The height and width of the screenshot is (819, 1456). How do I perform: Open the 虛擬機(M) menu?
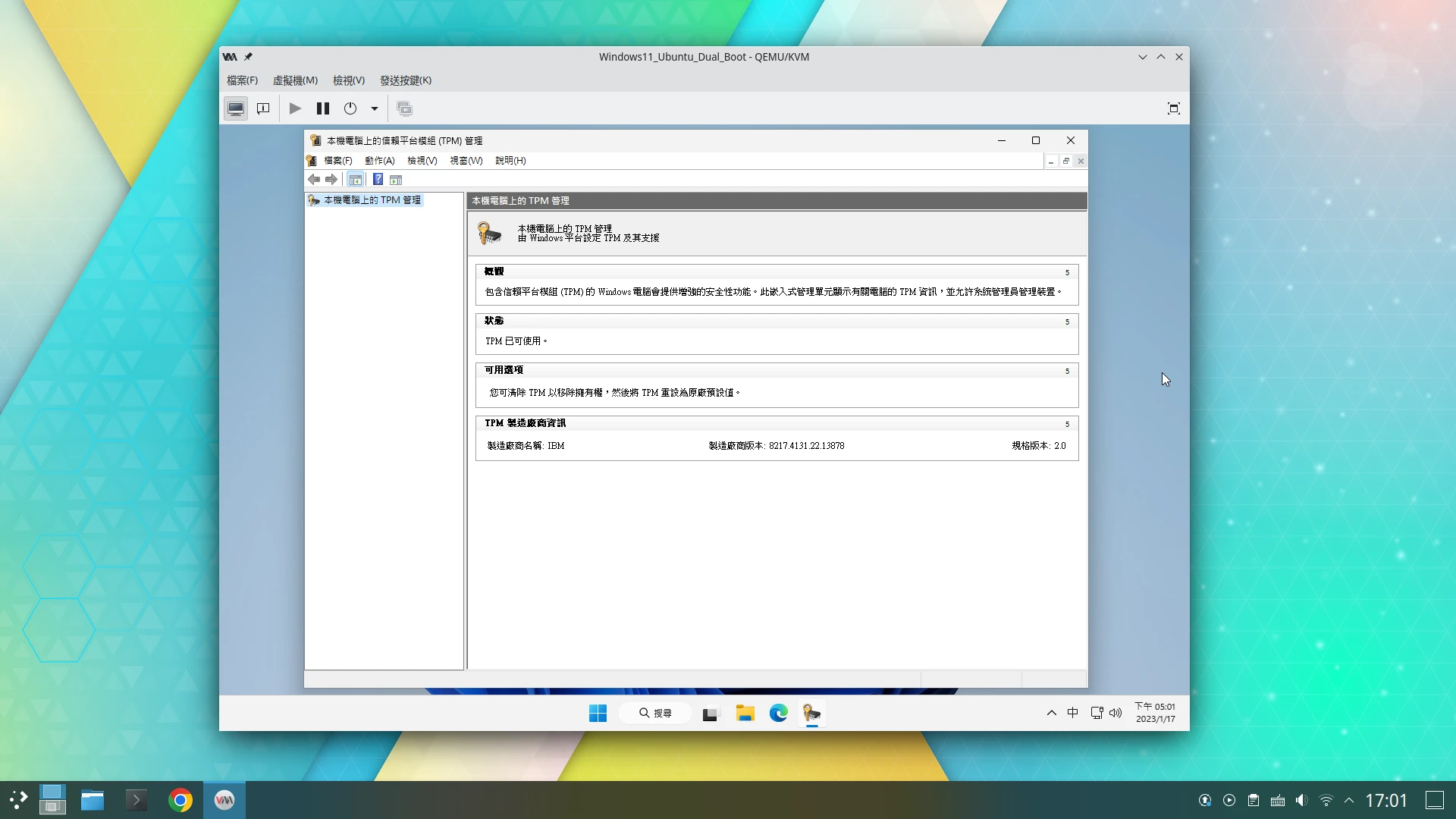[294, 80]
